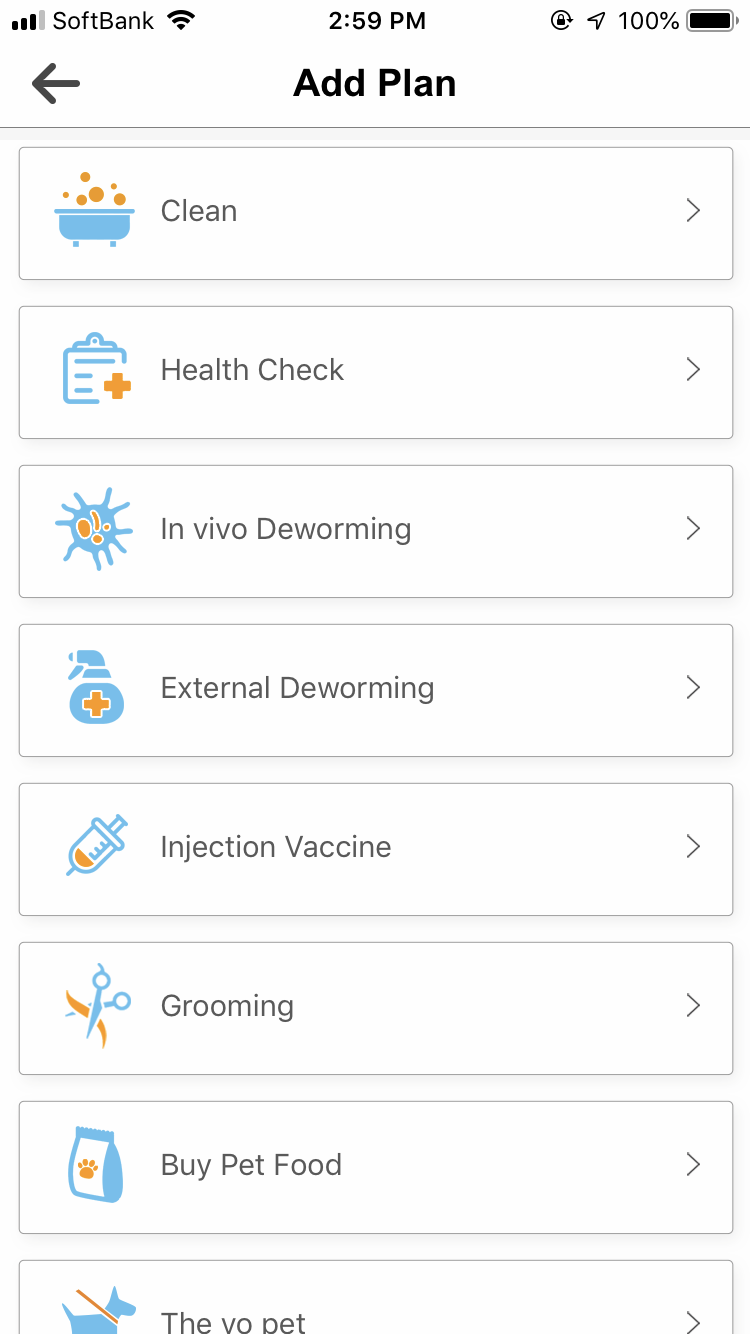Tap the Grooming scissors icon
This screenshot has width=750, height=1334.
pos(96,1005)
